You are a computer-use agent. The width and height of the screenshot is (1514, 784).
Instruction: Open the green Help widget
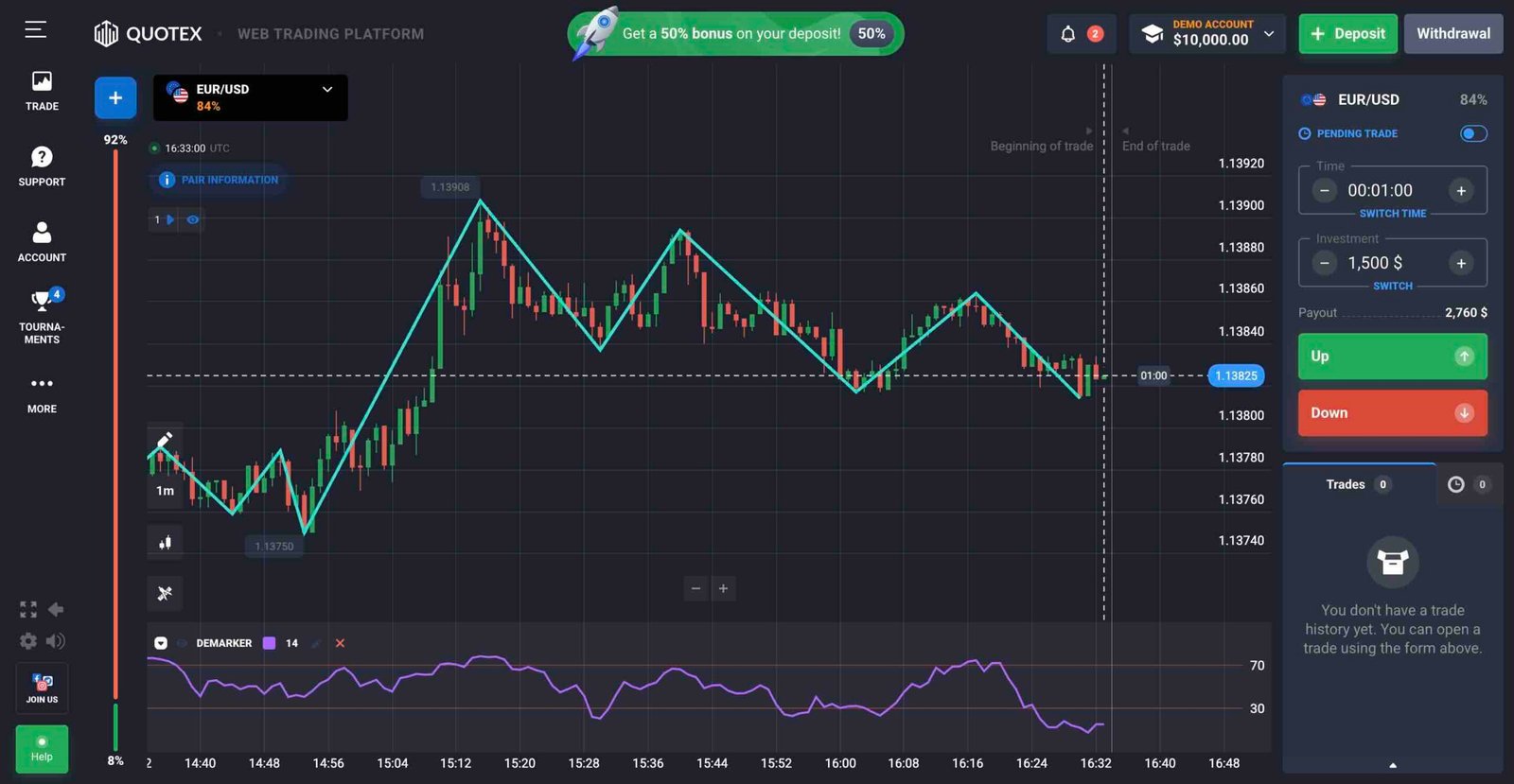(42, 749)
